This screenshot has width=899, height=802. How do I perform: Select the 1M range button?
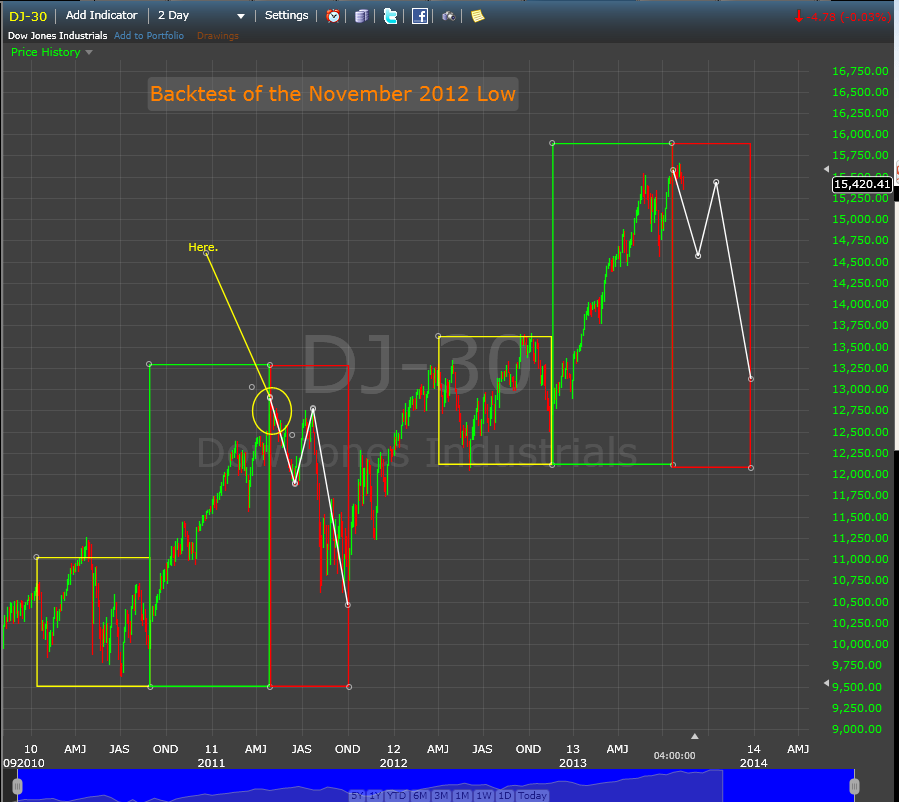[462, 796]
